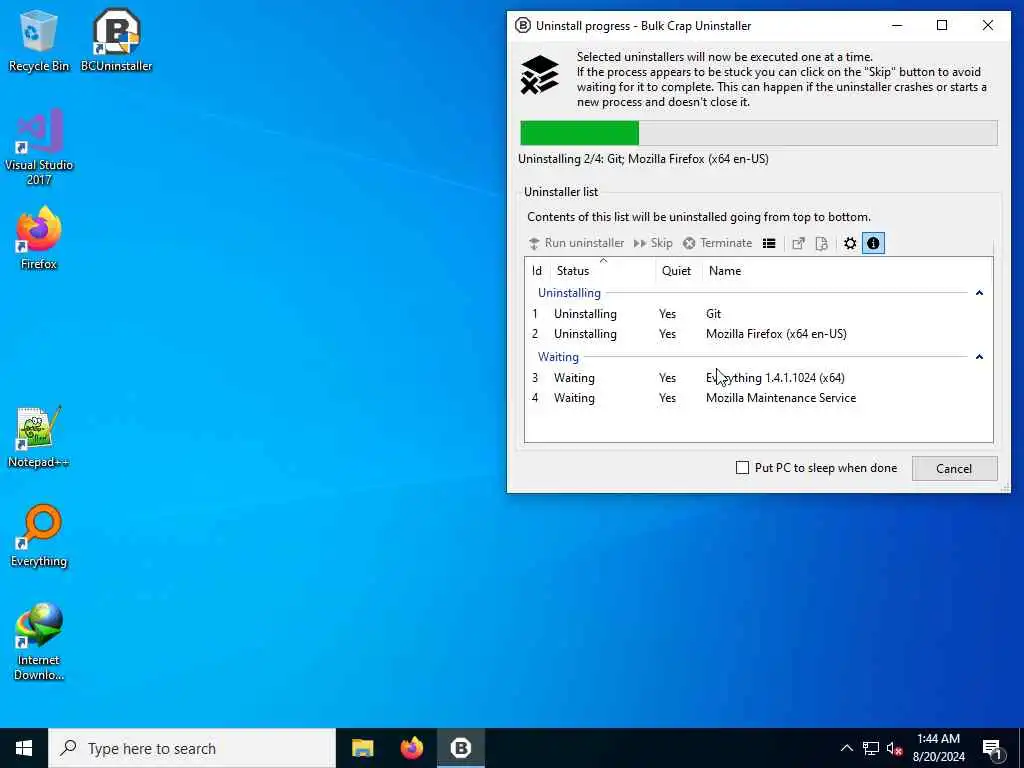Select the BCUninstaller desktop shortcut
The height and width of the screenshot is (768, 1024).
tap(116, 41)
